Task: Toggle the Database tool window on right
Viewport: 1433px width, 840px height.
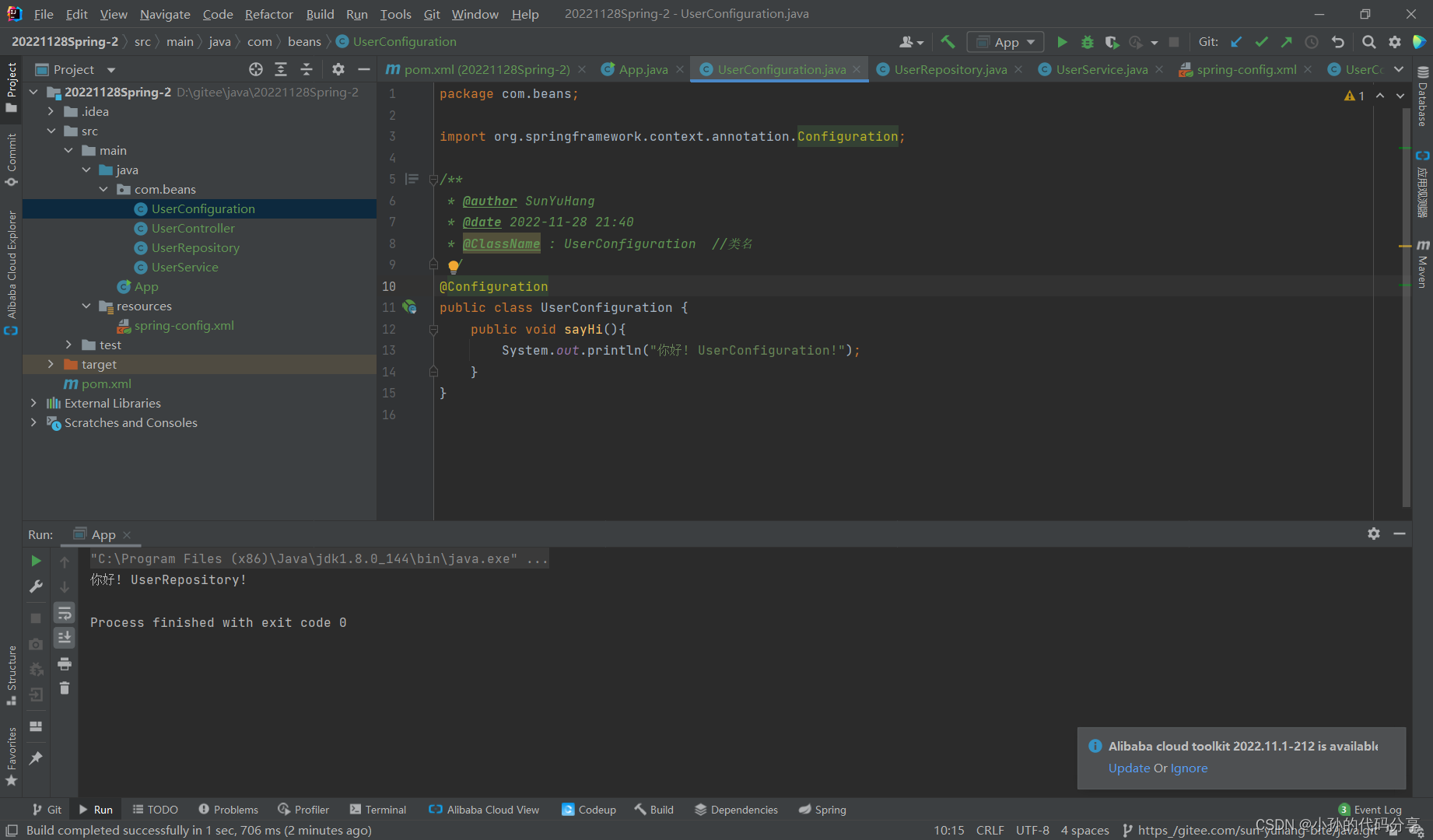Action: tap(1422, 96)
